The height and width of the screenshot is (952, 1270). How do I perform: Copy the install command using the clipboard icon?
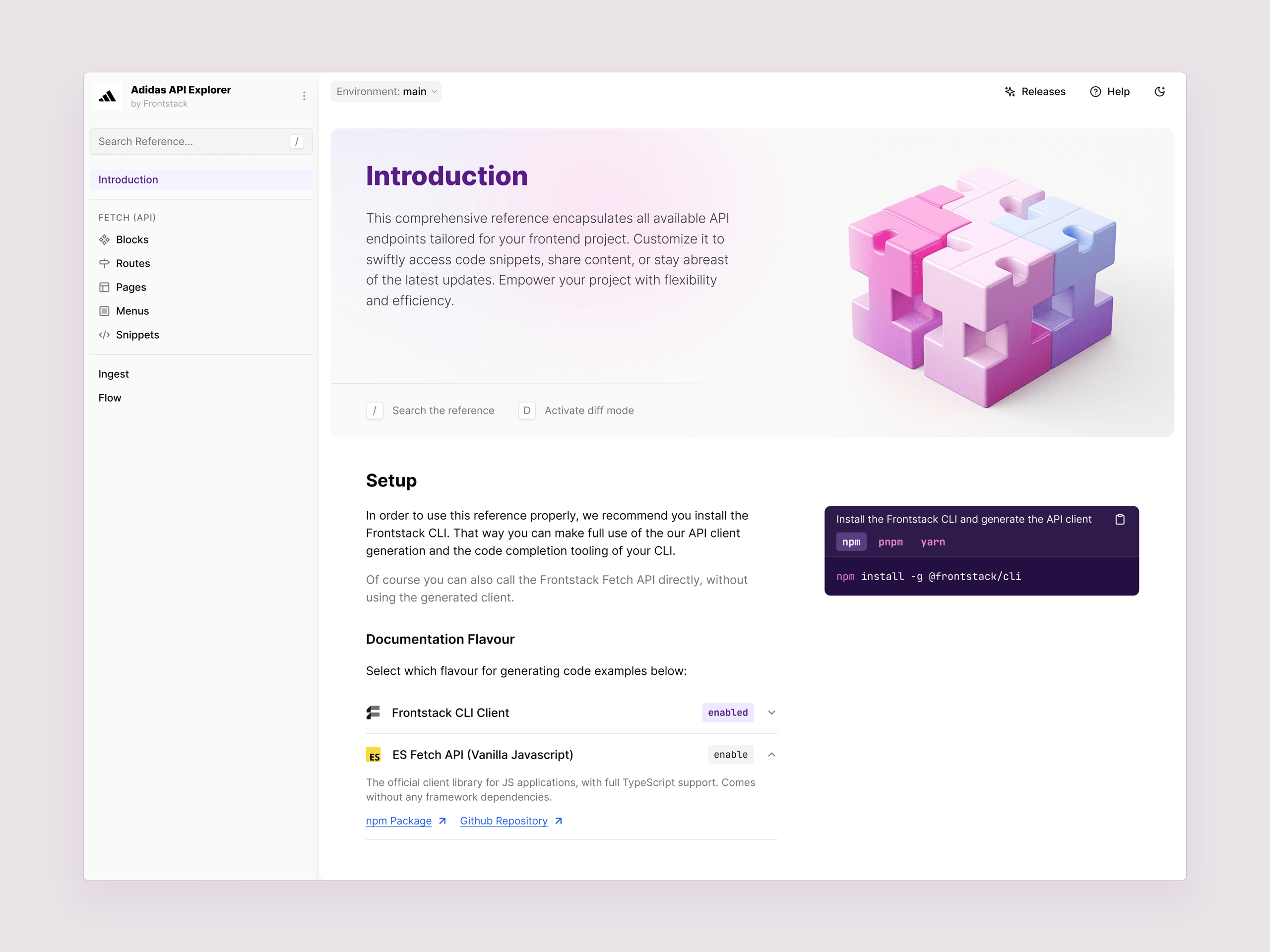click(x=1121, y=519)
